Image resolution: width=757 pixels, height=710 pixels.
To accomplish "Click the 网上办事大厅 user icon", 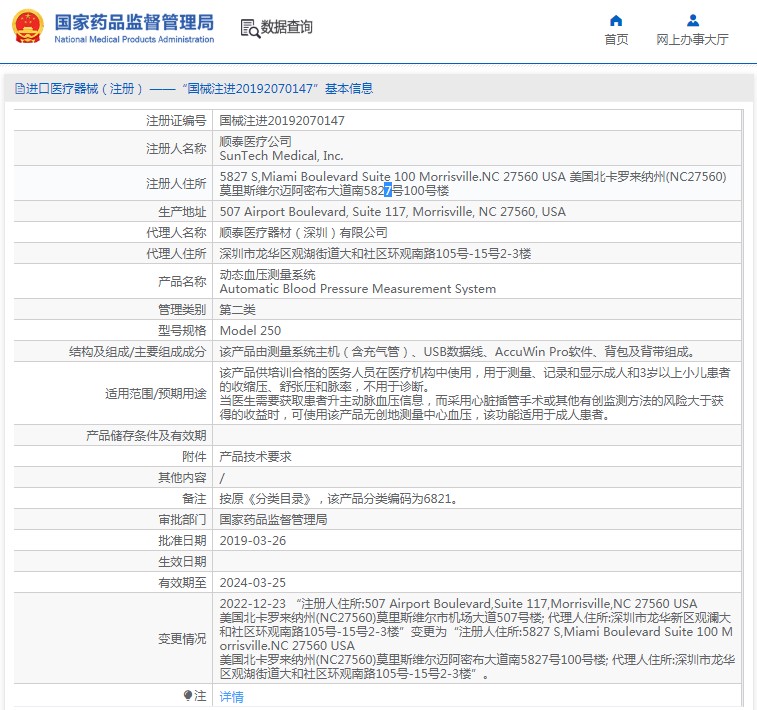I will coord(693,21).
